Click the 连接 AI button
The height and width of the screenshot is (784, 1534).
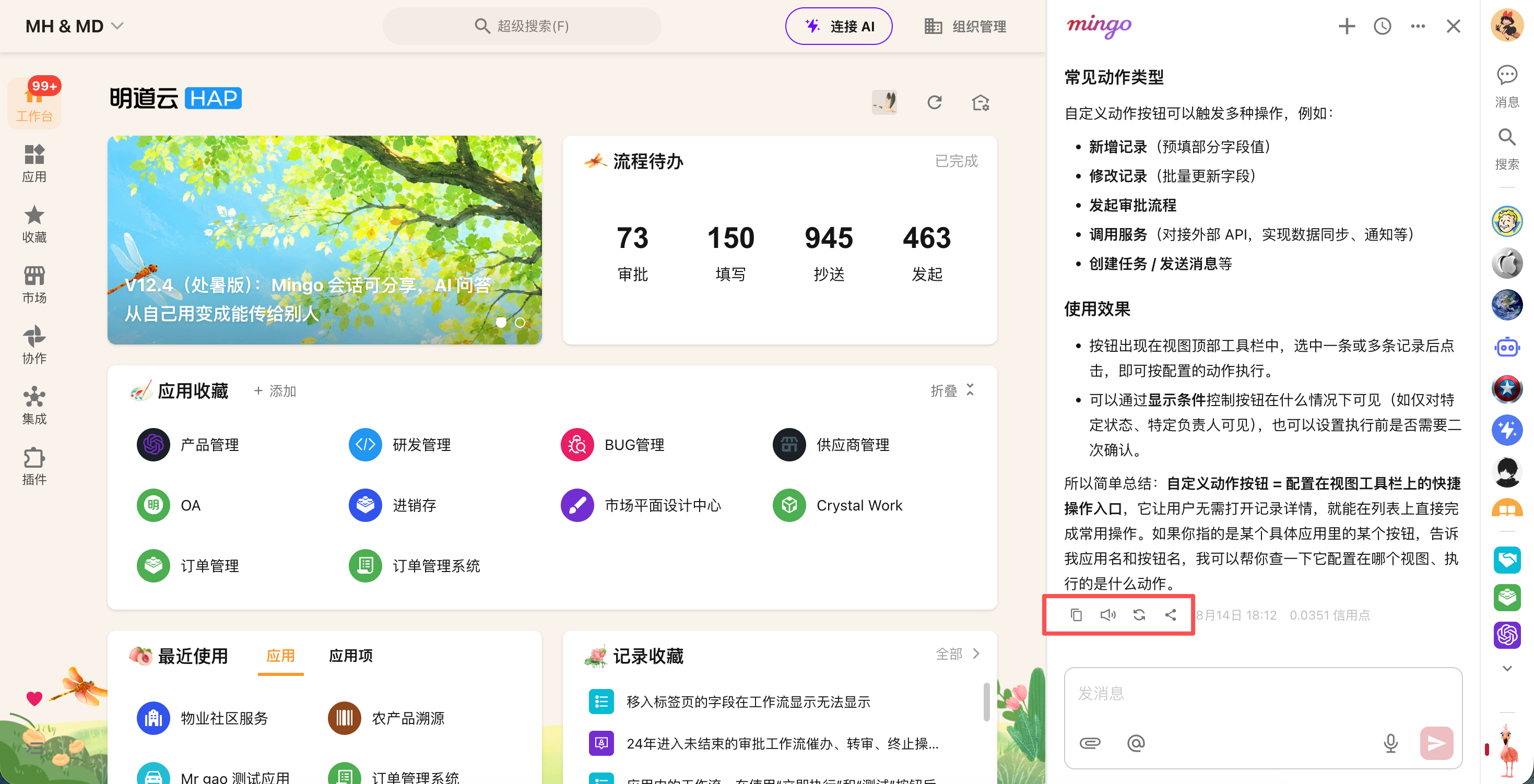click(x=839, y=26)
